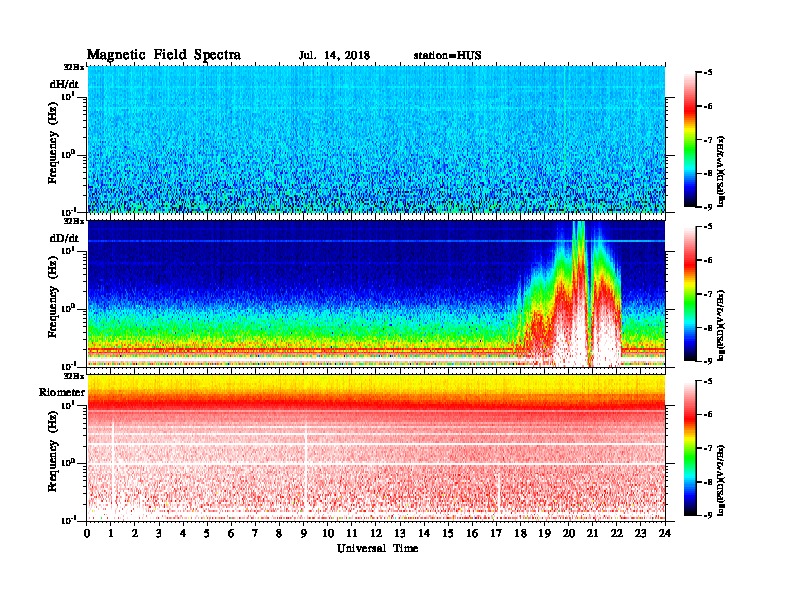Click the -8 tick on the Riometer color scale
Image resolution: width=792 pixels, height=612 pixels.
[x=708, y=482]
